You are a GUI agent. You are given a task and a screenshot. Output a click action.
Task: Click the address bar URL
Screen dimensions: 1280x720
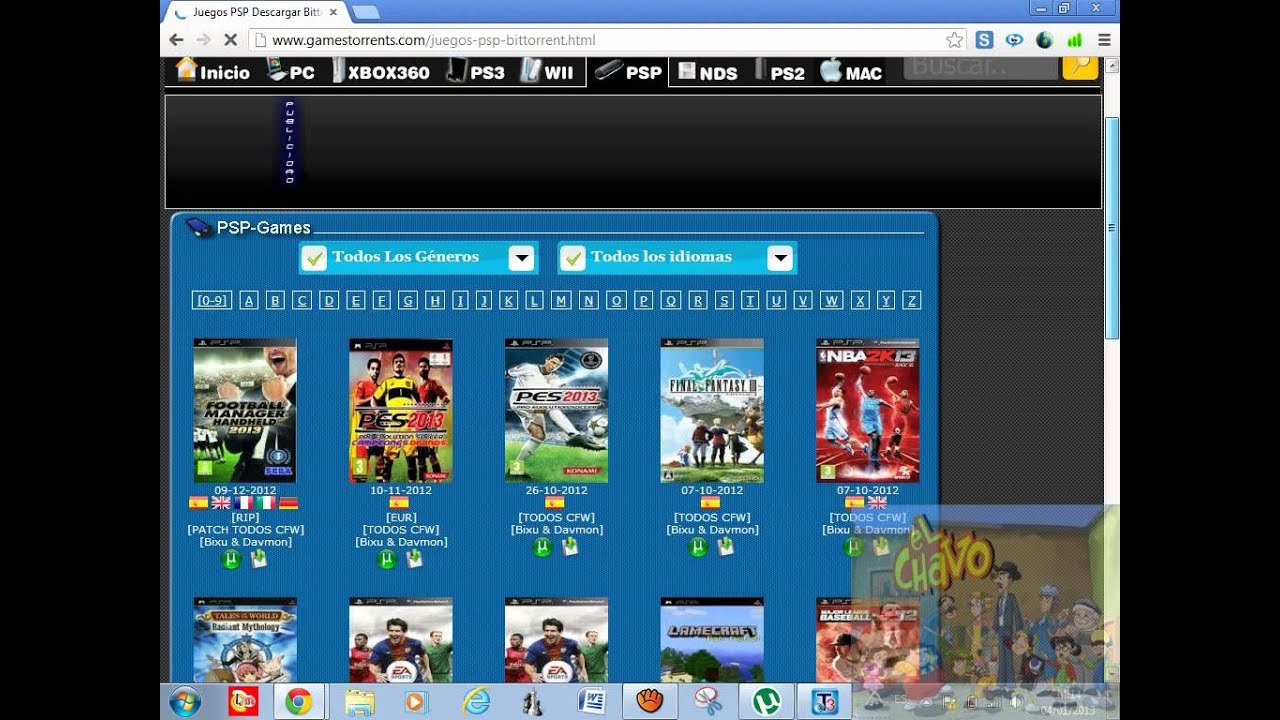click(x=434, y=41)
